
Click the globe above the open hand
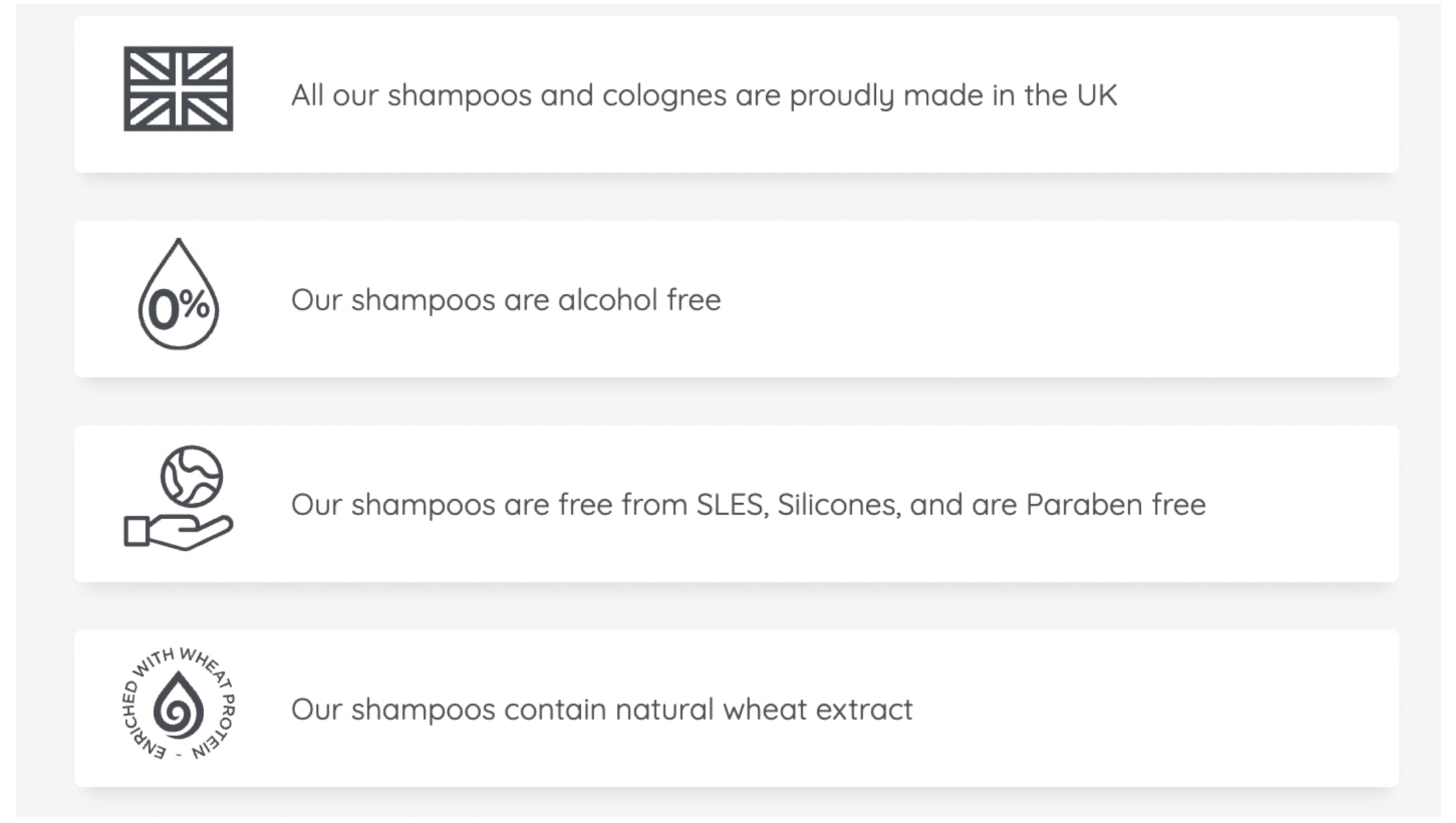(x=191, y=476)
